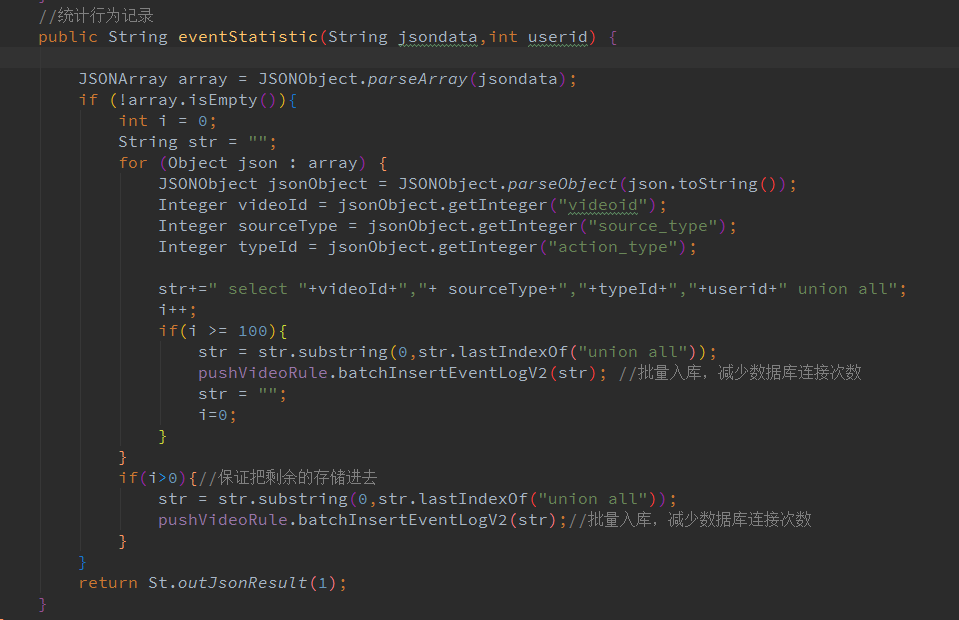Click the line 'int i = 0;'
959x620 pixels.
[x=167, y=121]
